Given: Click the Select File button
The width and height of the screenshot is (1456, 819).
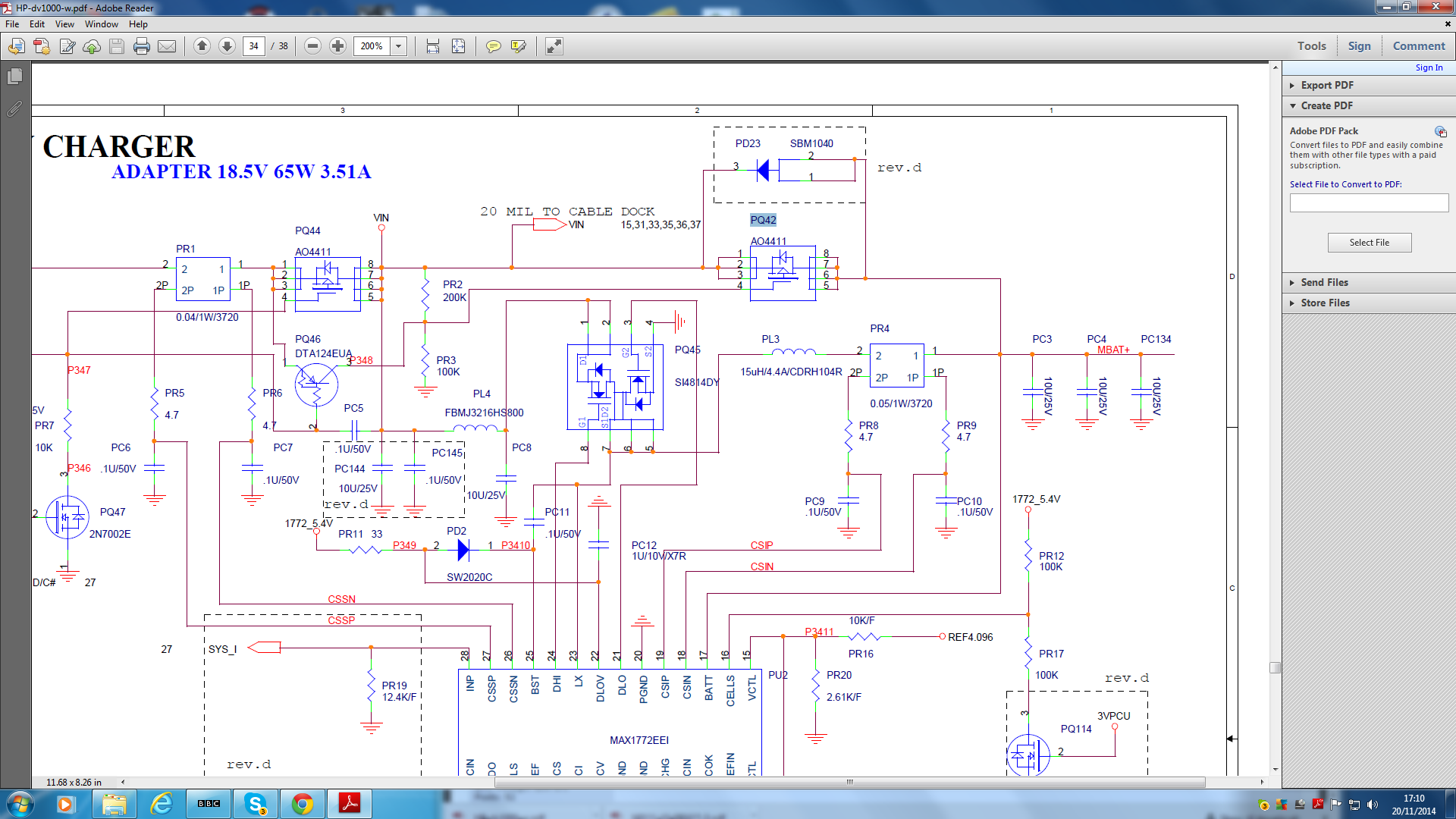Looking at the screenshot, I should click(x=1369, y=243).
